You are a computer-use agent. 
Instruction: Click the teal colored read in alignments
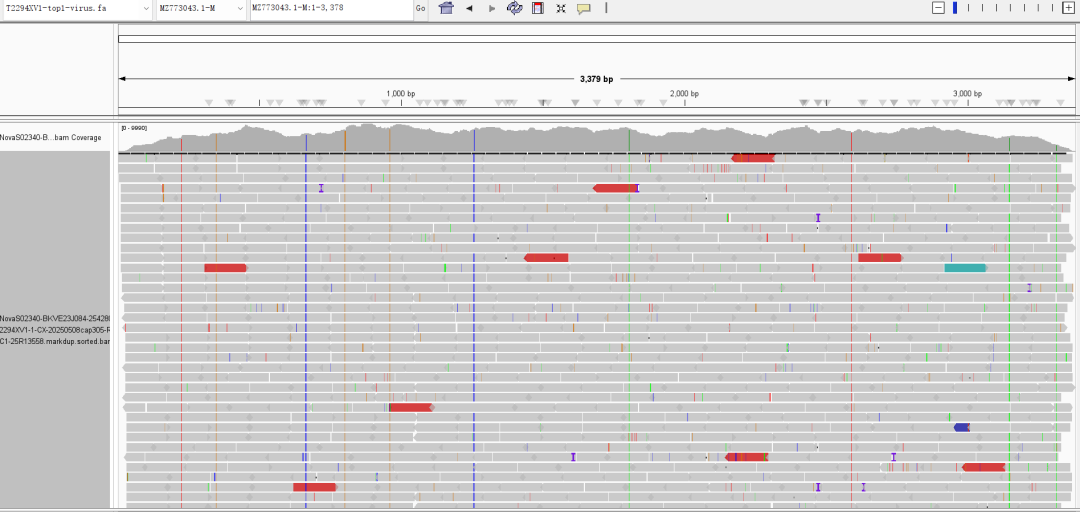pos(965,267)
